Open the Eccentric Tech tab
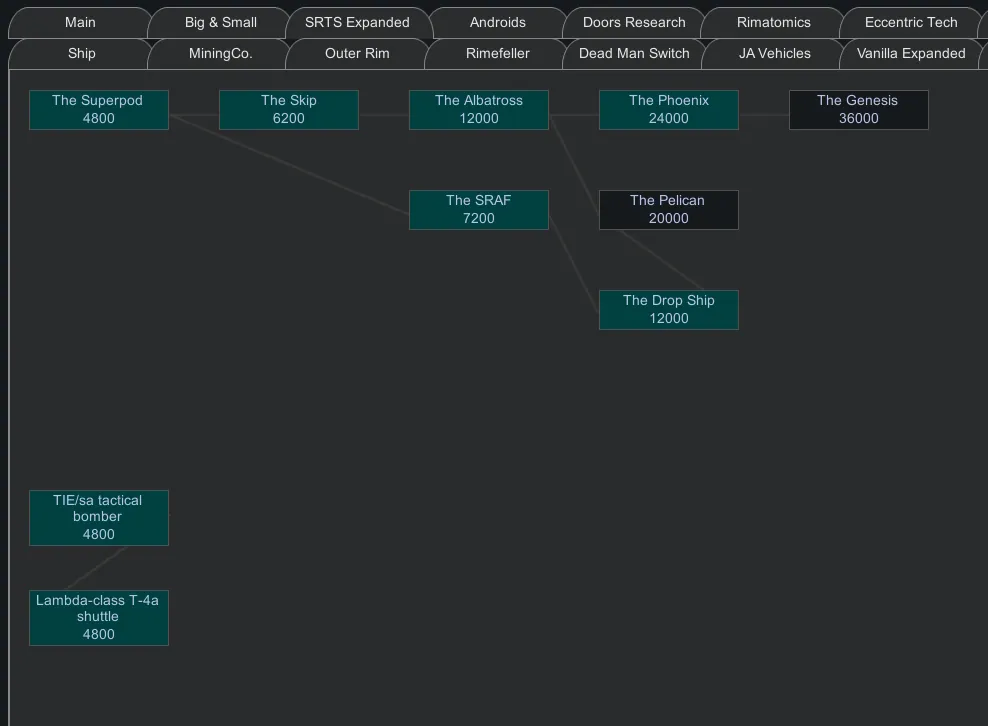 pyautogui.click(x=910, y=22)
